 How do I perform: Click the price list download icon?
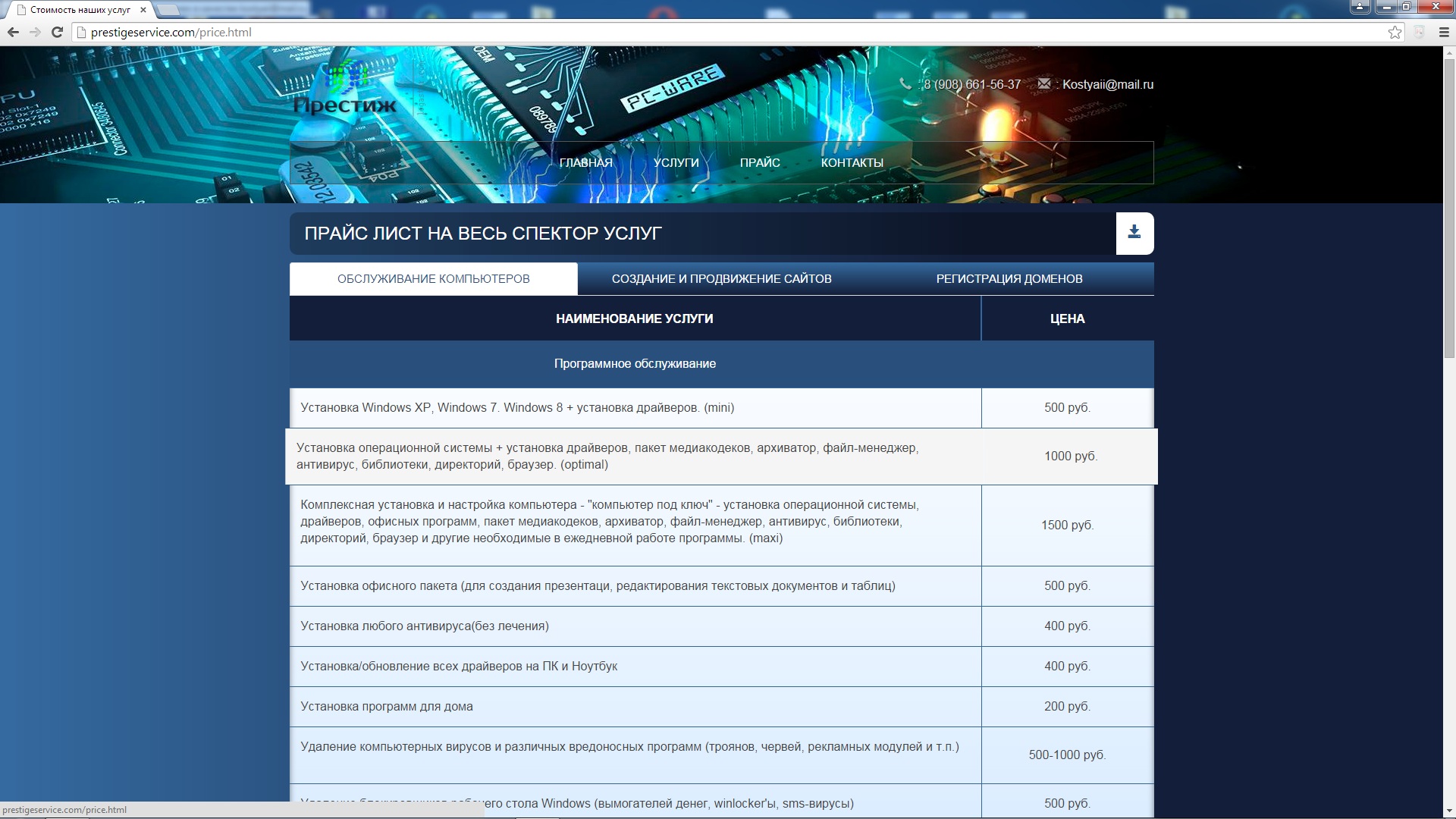click(x=1134, y=233)
